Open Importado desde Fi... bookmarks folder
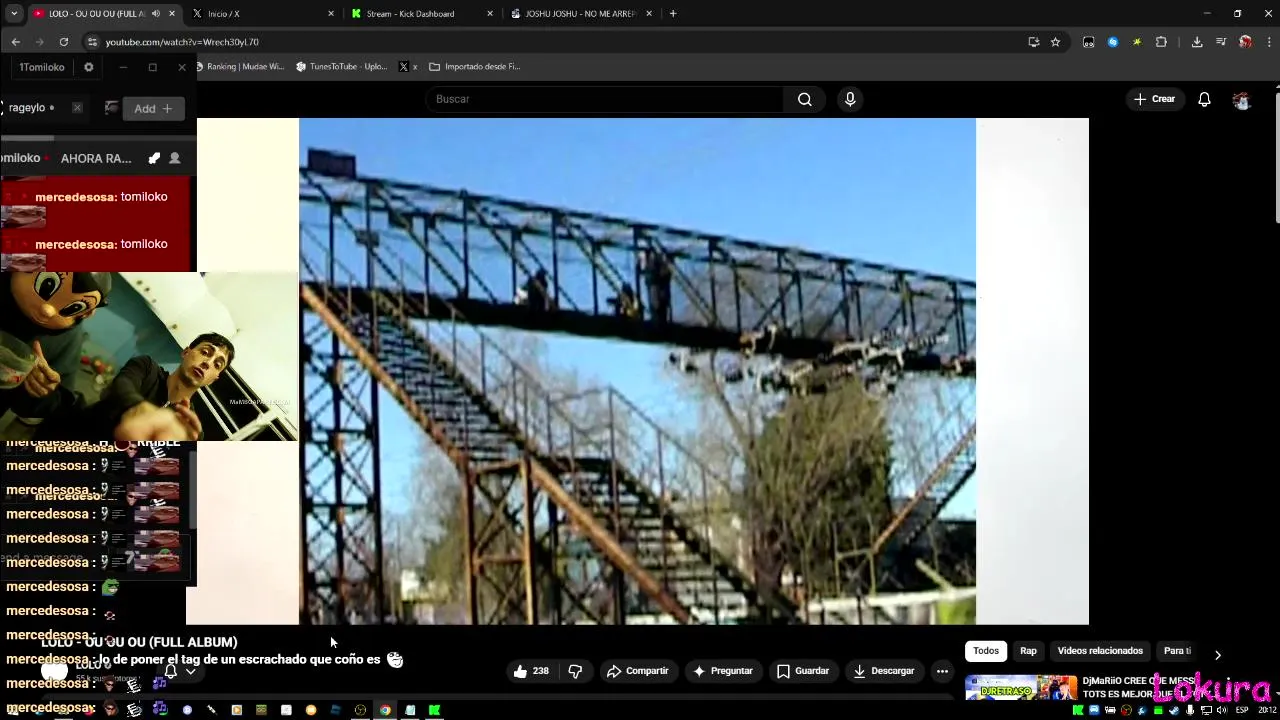Screen dimensions: 1280x720 (x=475, y=67)
